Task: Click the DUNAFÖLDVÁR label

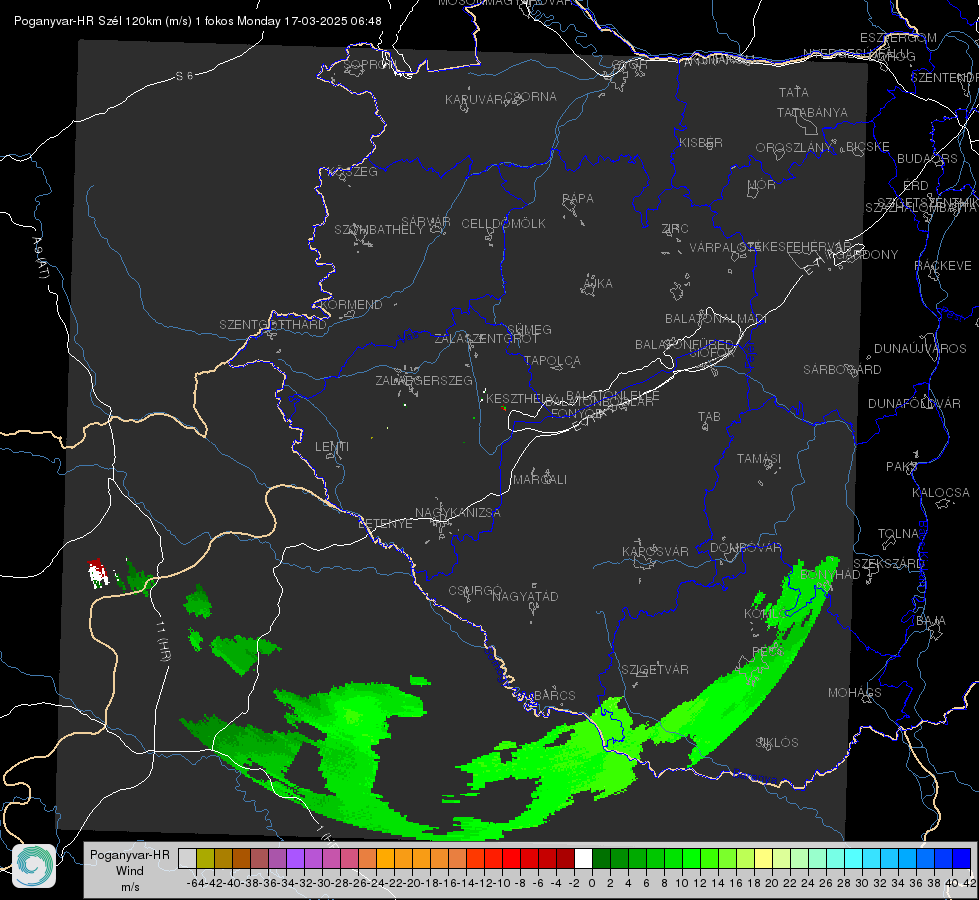Action: point(914,403)
